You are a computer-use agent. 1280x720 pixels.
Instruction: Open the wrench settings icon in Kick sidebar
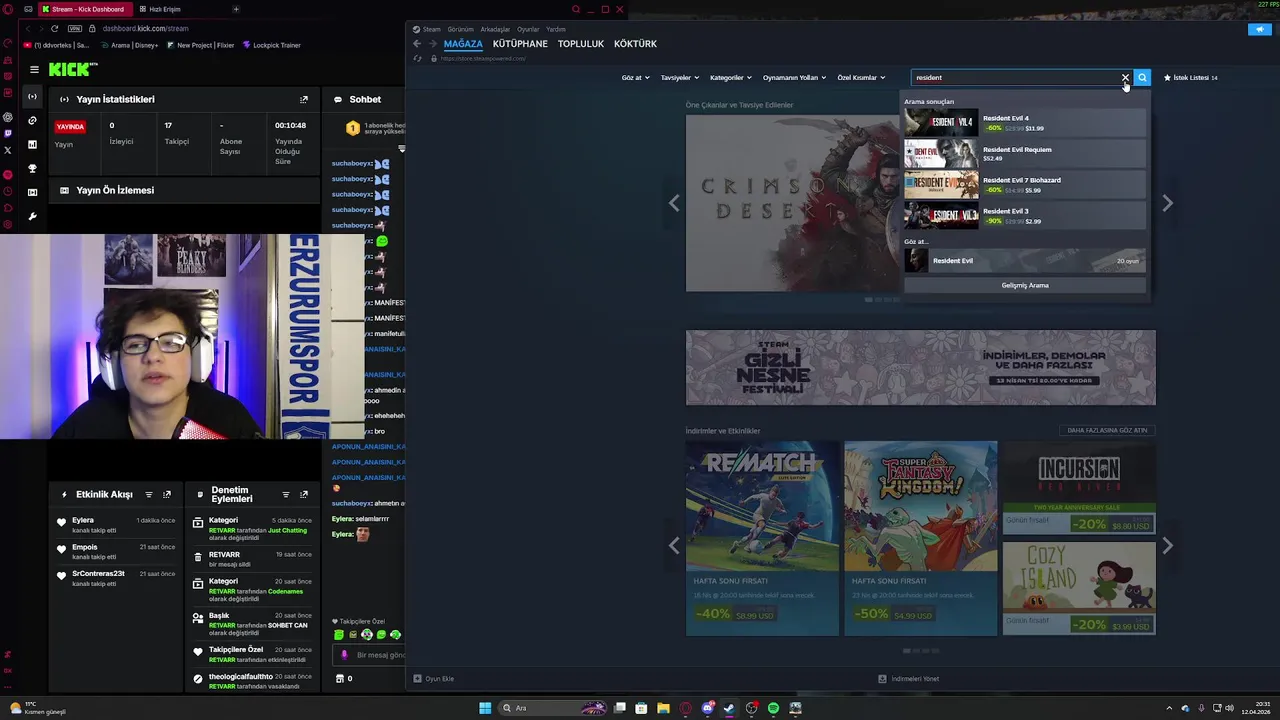tap(32, 217)
